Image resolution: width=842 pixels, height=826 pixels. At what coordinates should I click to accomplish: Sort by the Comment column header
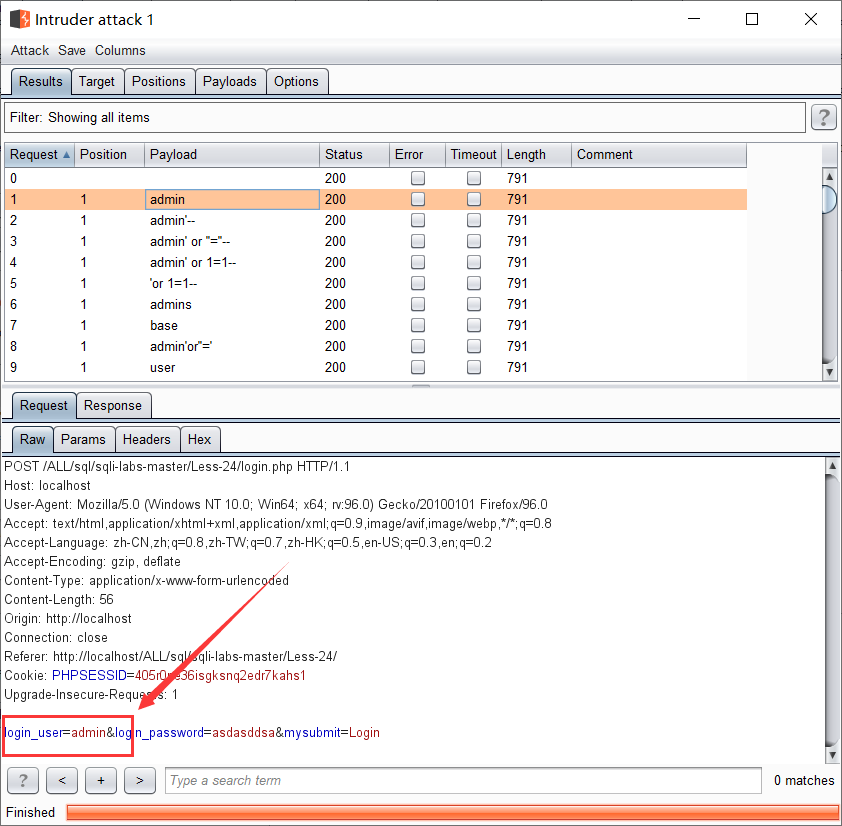[x=659, y=155]
